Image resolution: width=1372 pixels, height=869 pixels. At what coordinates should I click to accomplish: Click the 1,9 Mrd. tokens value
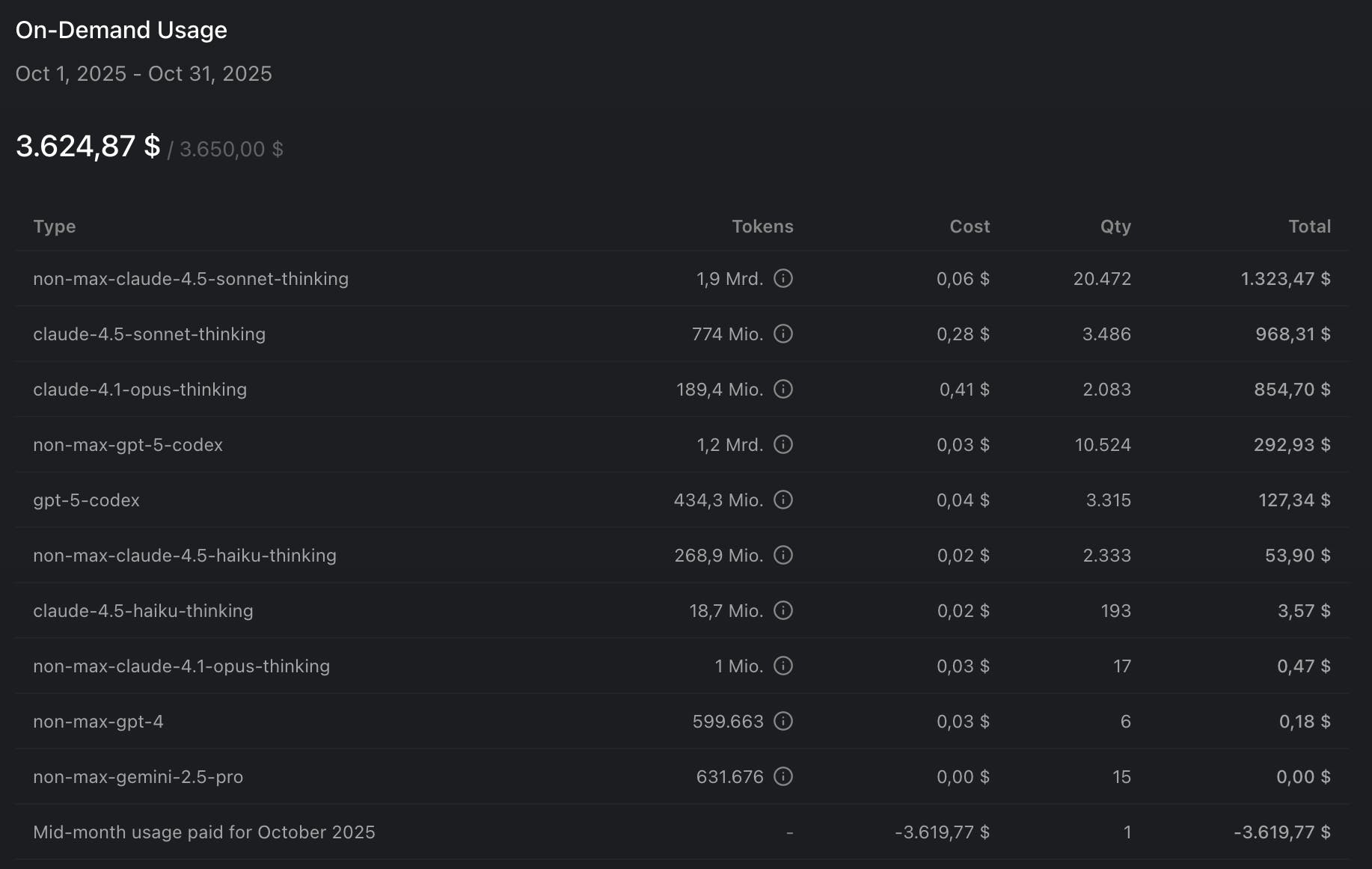(729, 278)
